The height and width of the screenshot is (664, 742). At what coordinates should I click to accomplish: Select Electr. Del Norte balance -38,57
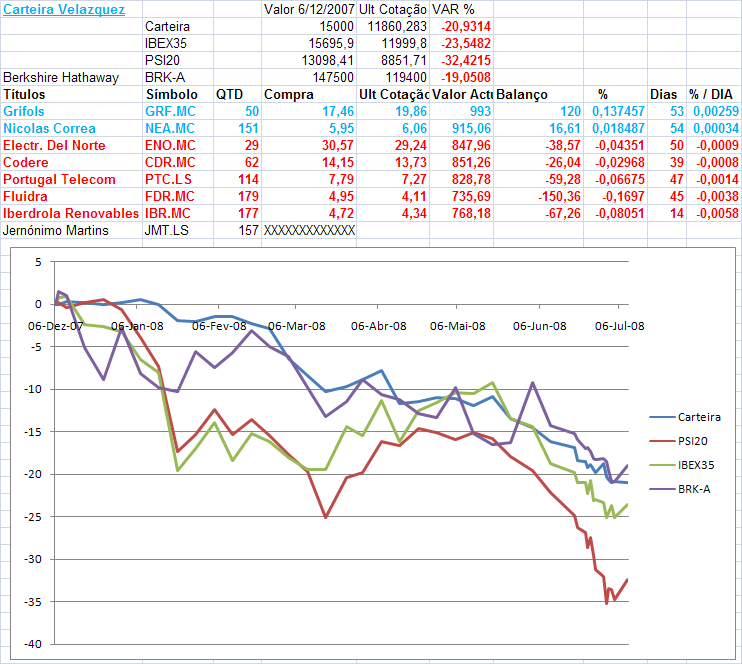pyautogui.click(x=539, y=146)
